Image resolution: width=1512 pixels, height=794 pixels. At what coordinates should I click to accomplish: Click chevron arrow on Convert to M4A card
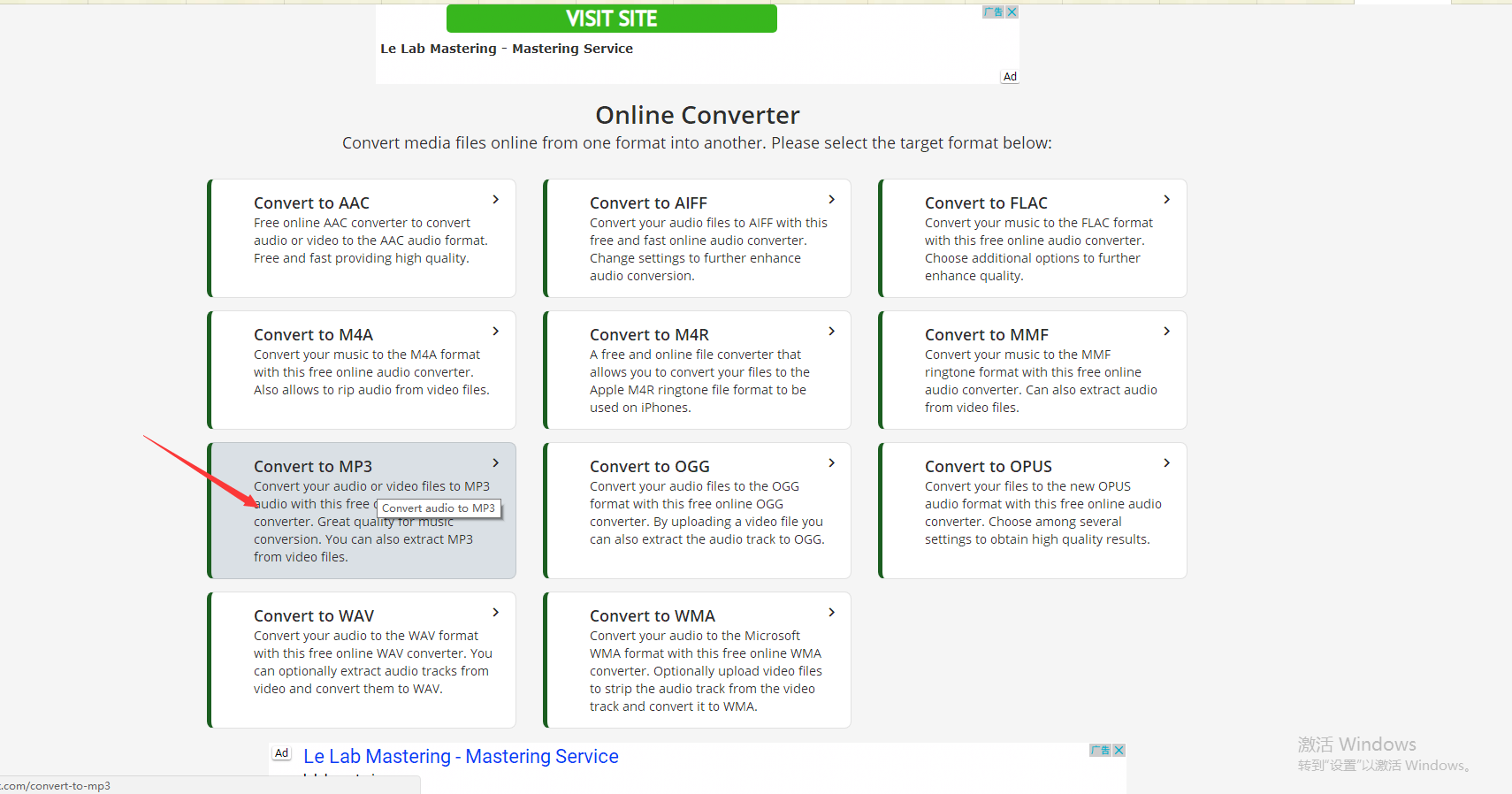click(x=496, y=332)
